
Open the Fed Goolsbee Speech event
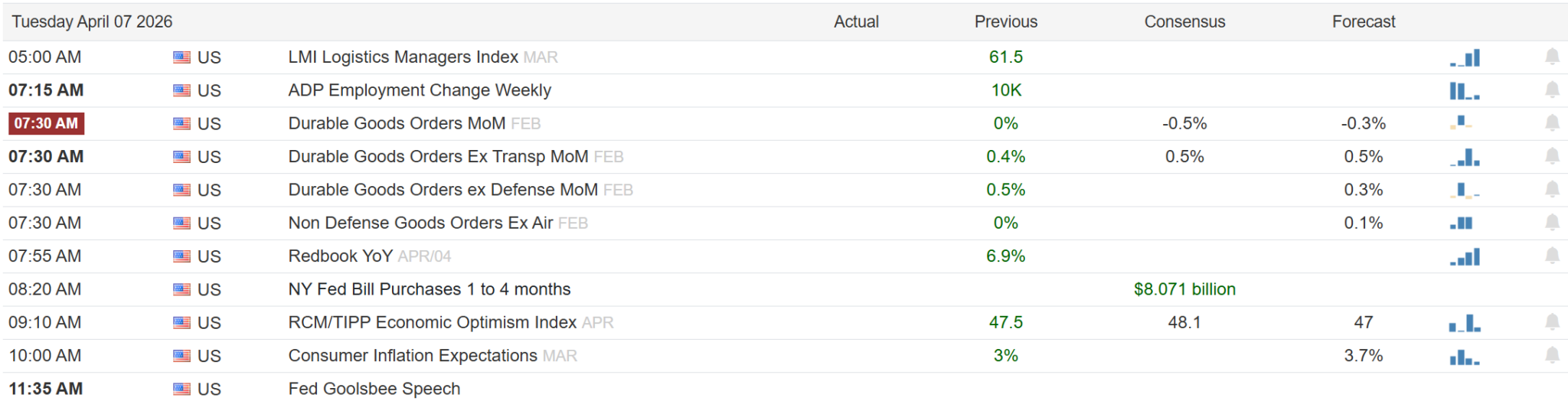(x=374, y=389)
